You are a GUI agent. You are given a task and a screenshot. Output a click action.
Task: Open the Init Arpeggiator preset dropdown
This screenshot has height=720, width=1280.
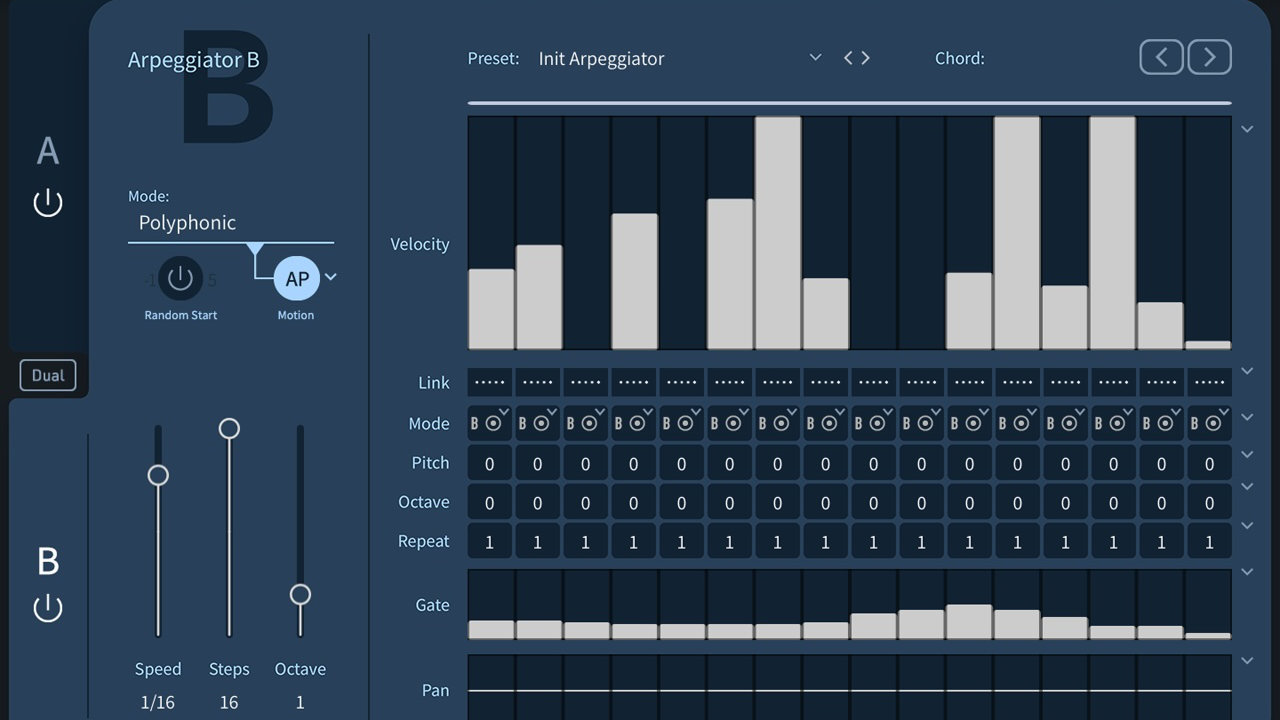coord(680,58)
